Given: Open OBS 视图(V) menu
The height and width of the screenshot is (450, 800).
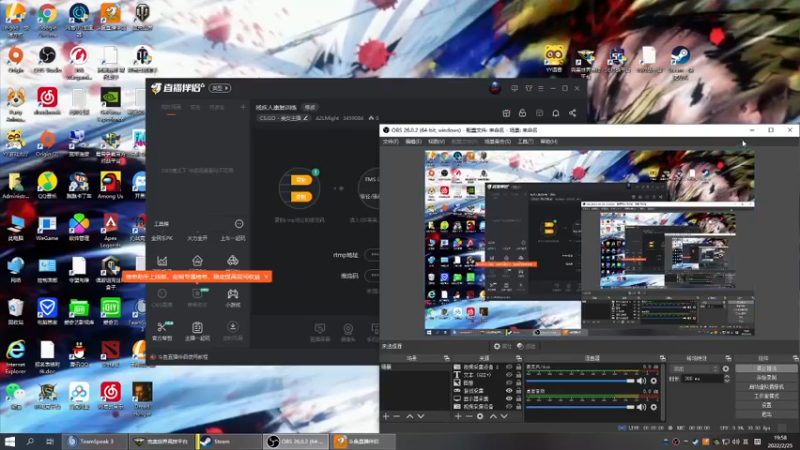Looking at the screenshot, I should (436, 141).
